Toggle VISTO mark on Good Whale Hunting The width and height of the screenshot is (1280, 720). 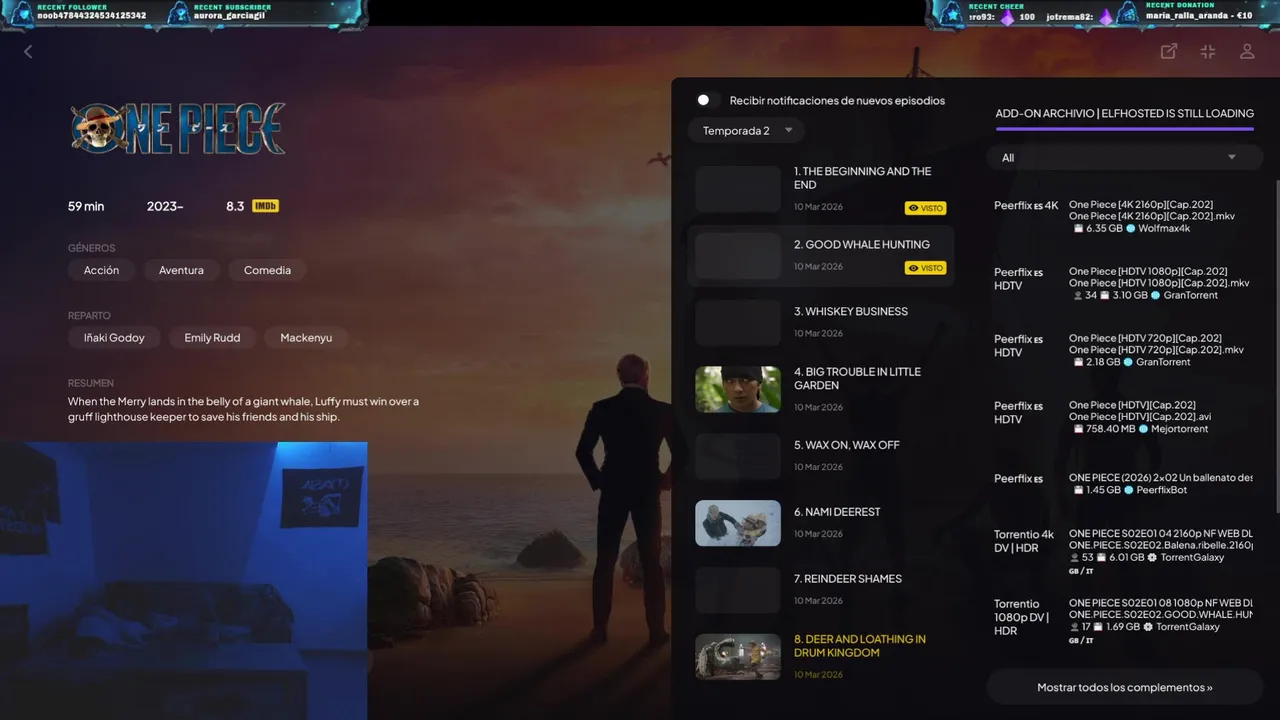(x=925, y=268)
